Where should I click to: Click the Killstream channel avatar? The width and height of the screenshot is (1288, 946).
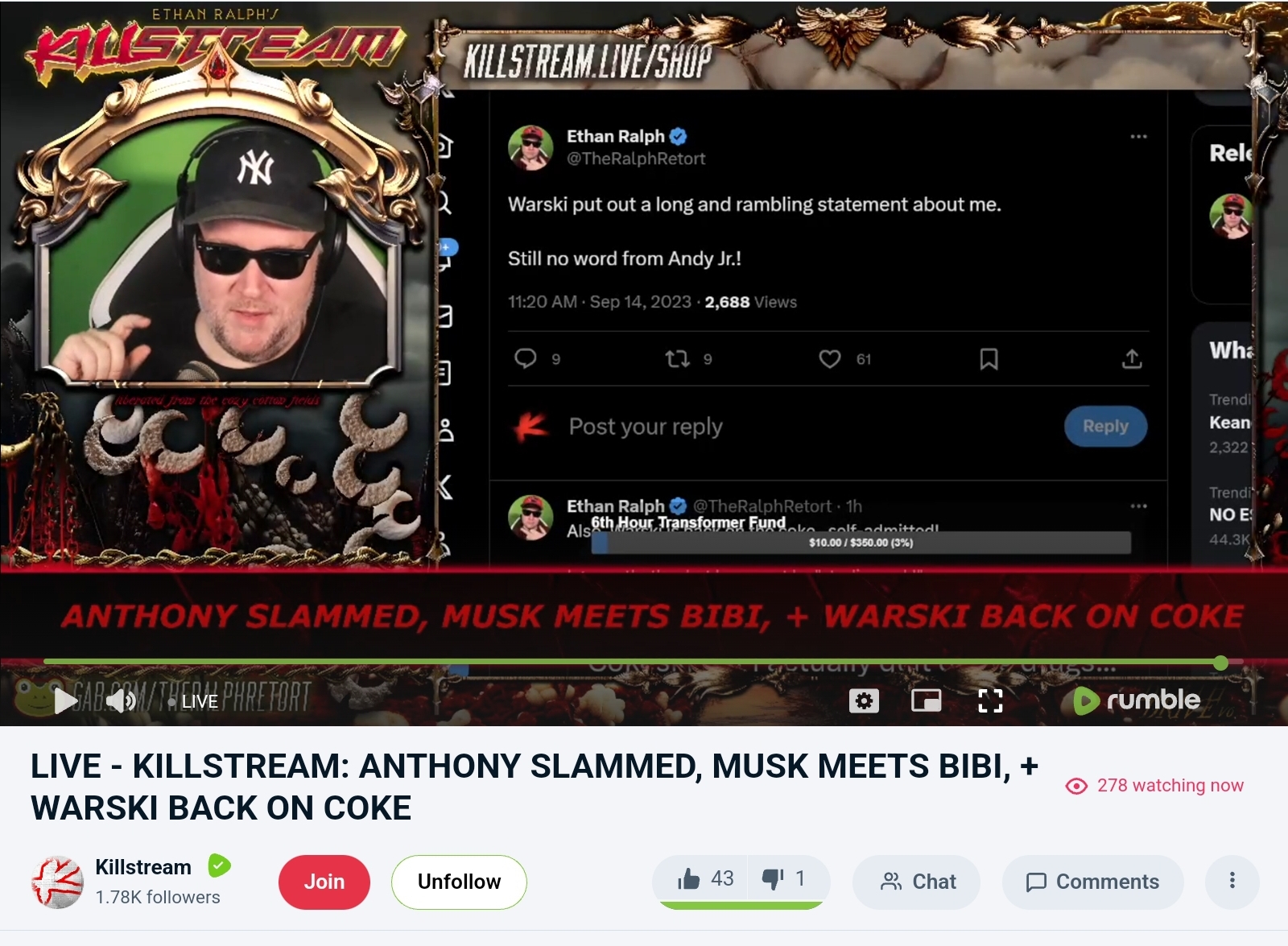pyautogui.click(x=57, y=882)
